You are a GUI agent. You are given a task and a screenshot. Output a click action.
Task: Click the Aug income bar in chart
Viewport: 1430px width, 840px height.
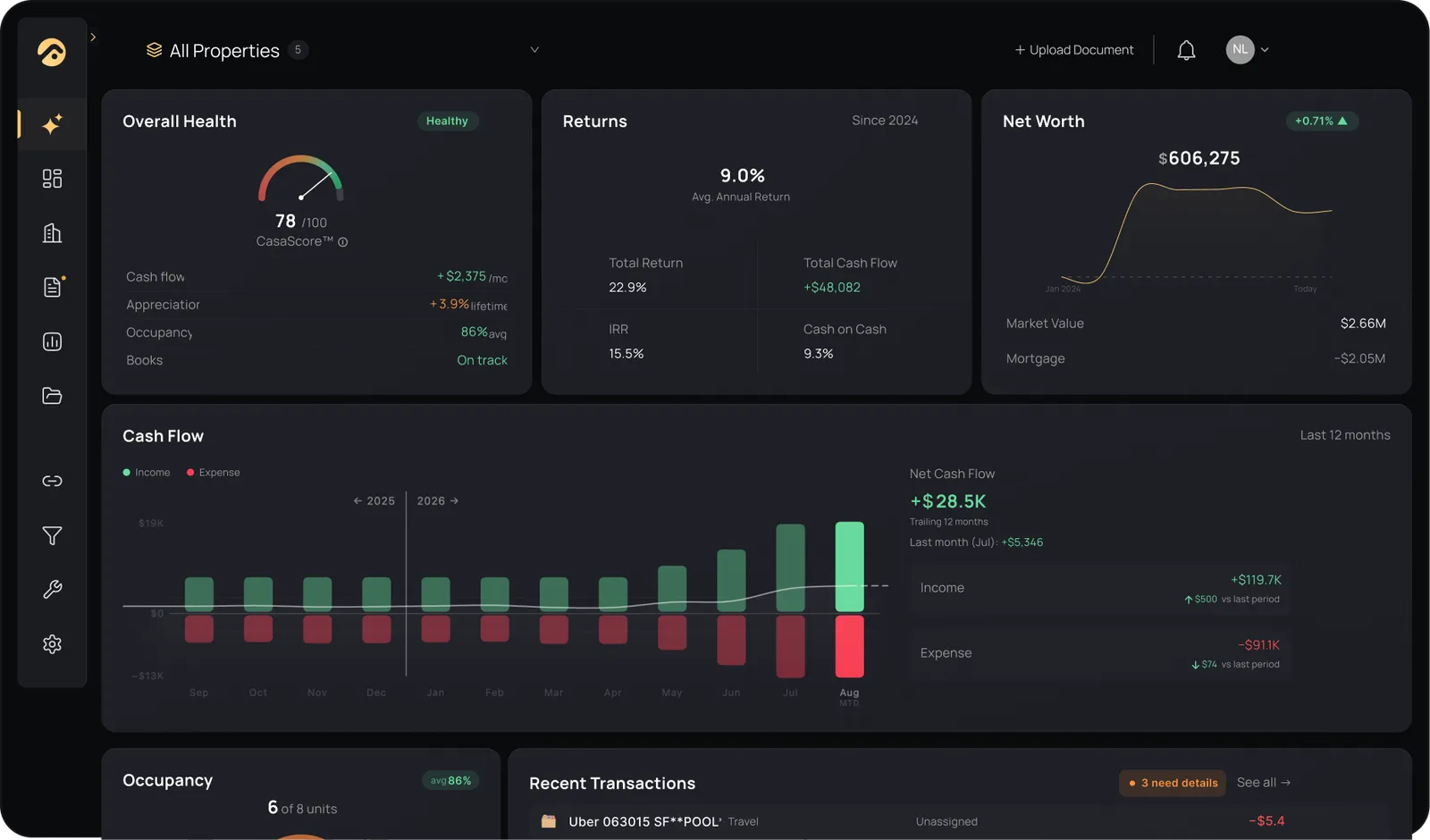(x=849, y=567)
